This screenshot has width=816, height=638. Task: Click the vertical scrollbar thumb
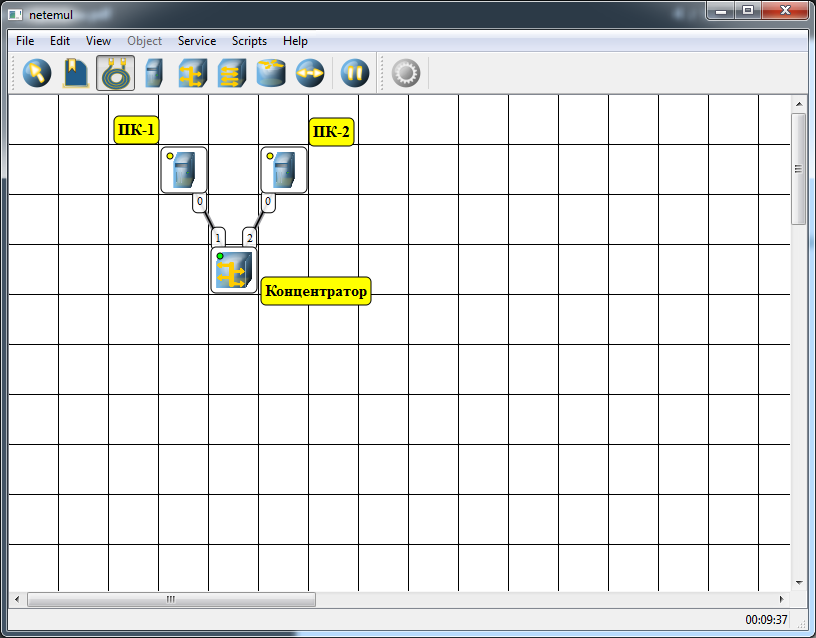click(x=798, y=169)
